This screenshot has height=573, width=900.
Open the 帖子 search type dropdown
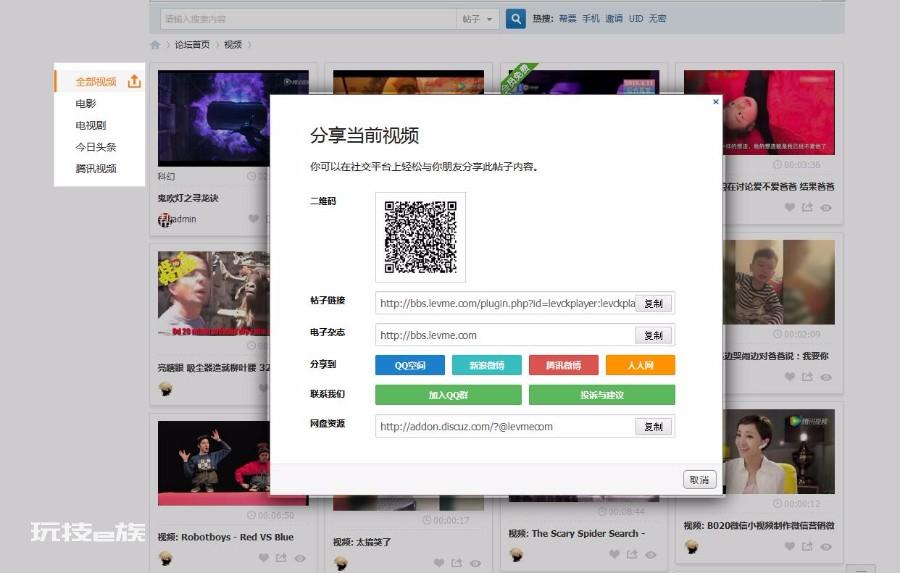coord(478,19)
